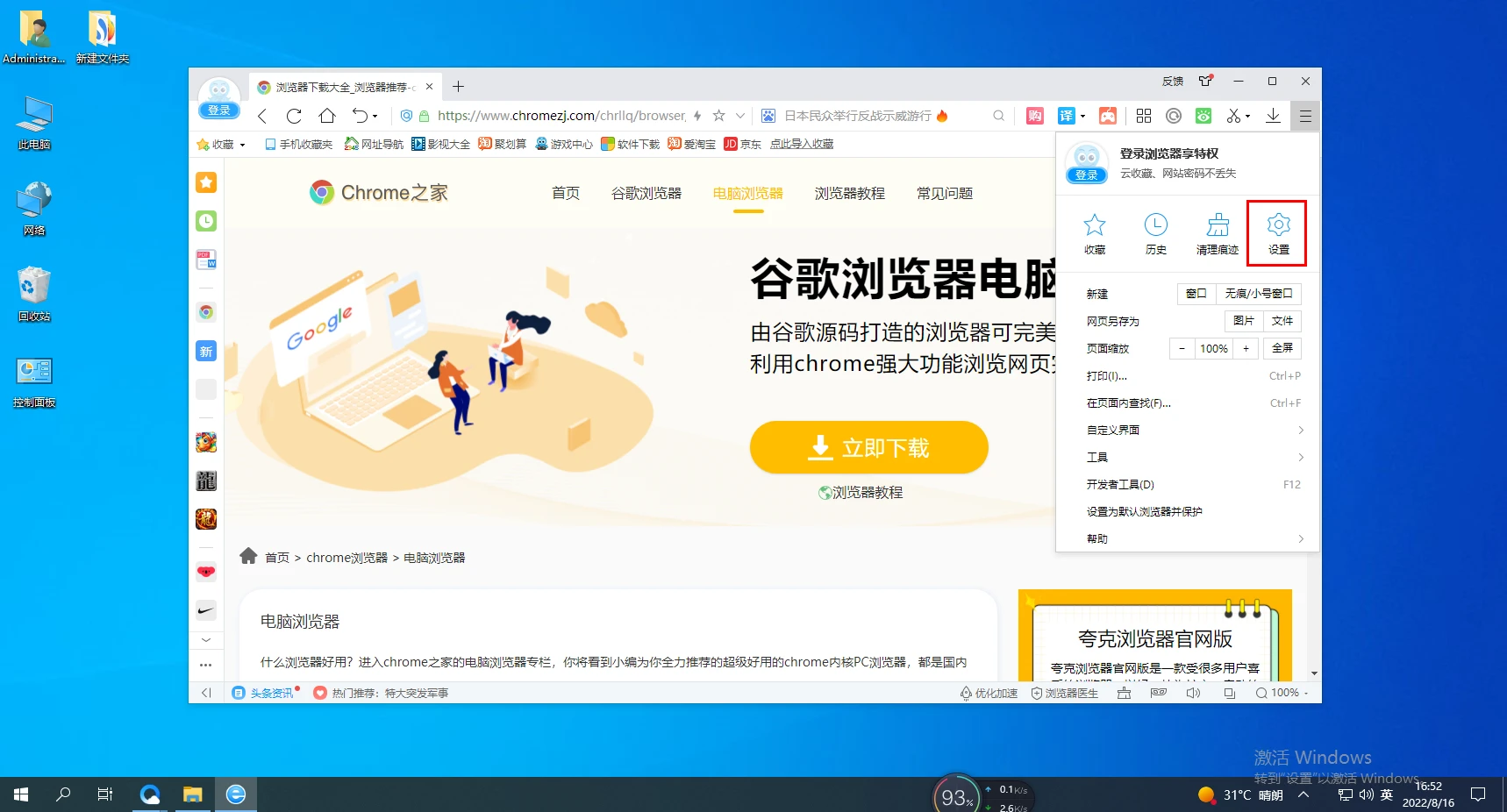Decrease page zoom with minus button
Image resolution: width=1507 pixels, height=812 pixels.
[x=1182, y=348]
